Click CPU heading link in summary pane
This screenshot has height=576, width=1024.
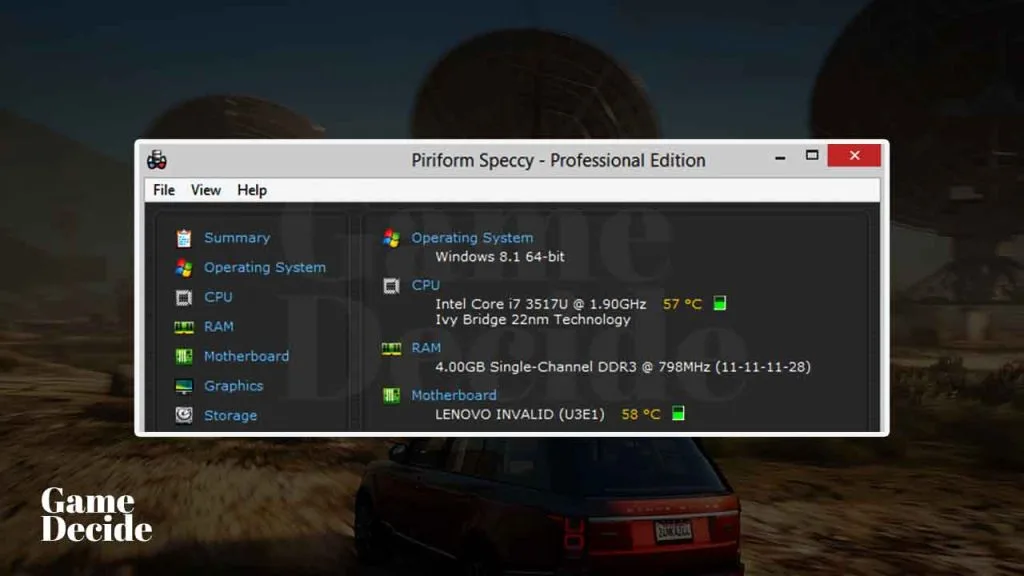tap(425, 285)
